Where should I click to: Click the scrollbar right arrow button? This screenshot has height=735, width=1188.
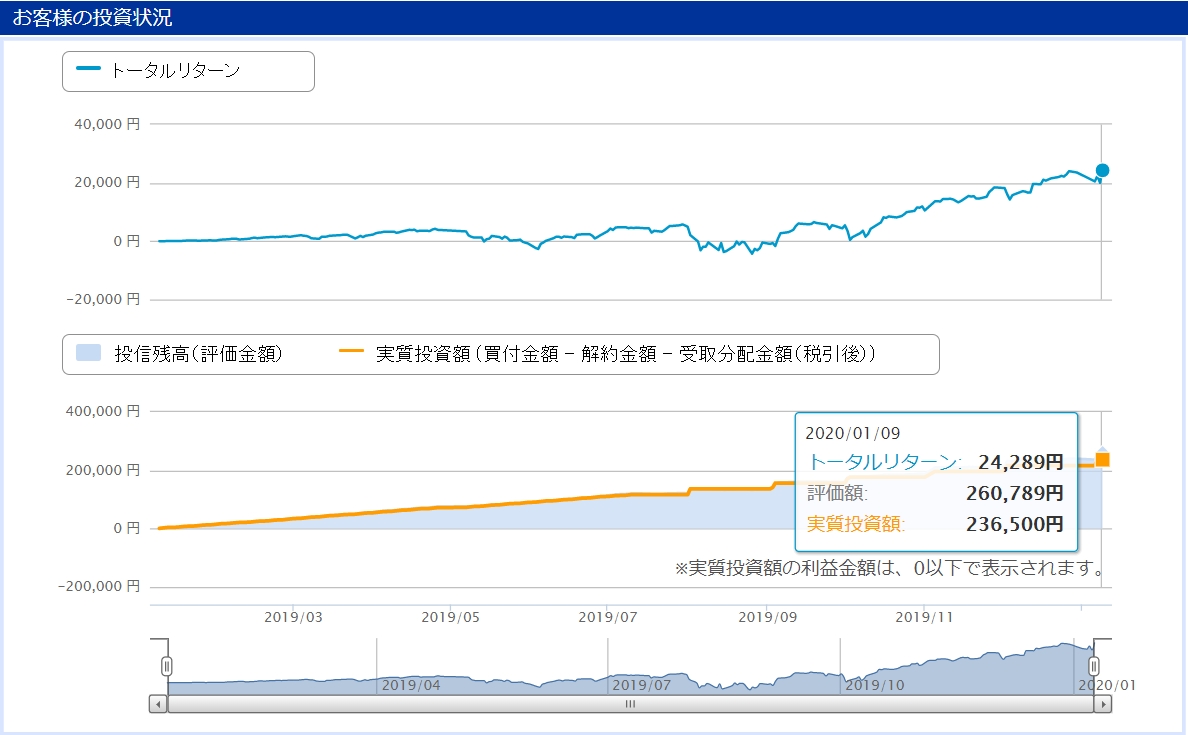point(1102,704)
